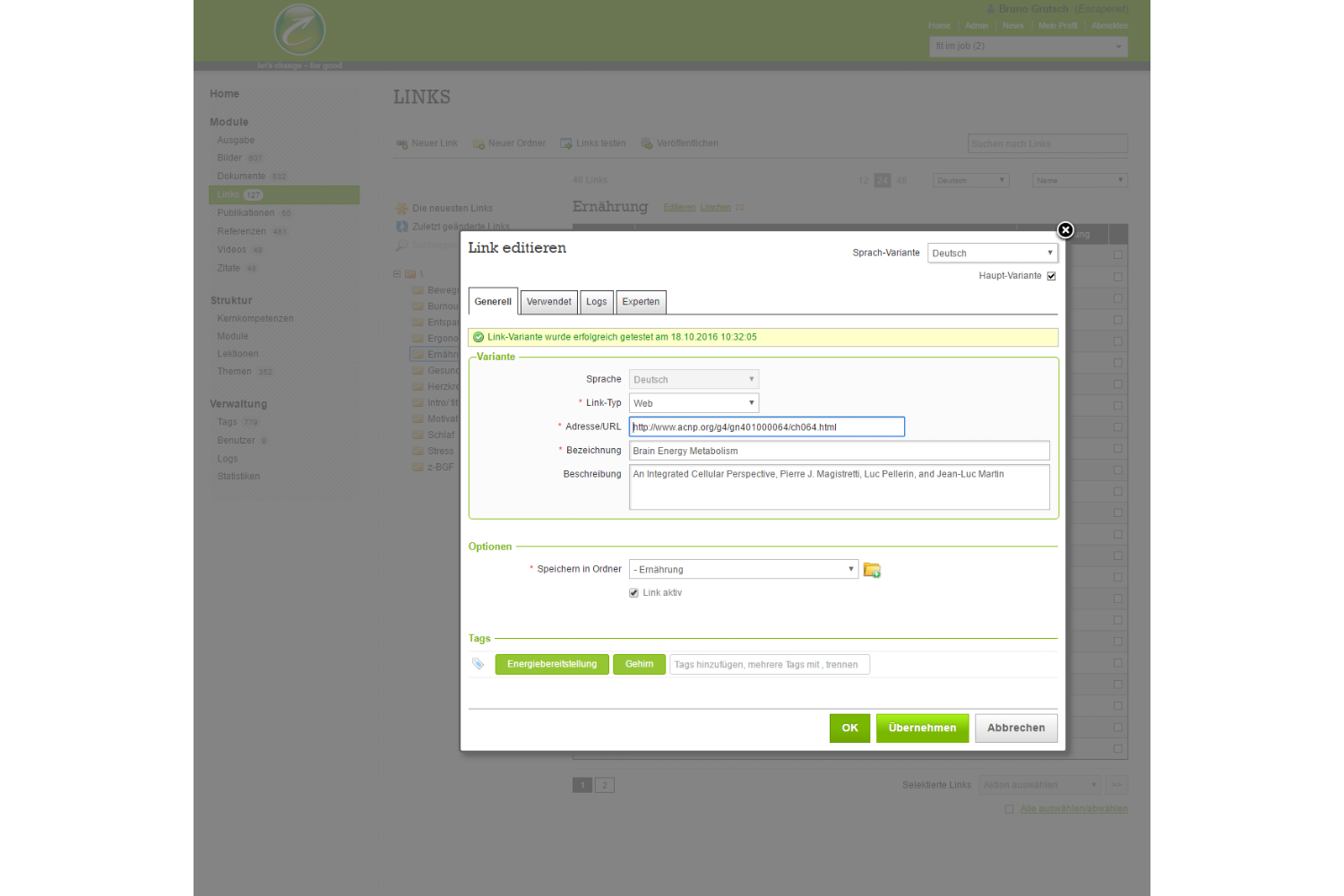This screenshot has height=896, width=1344.
Task: Close the Link editieren dialog with X icon
Action: point(1065,230)
